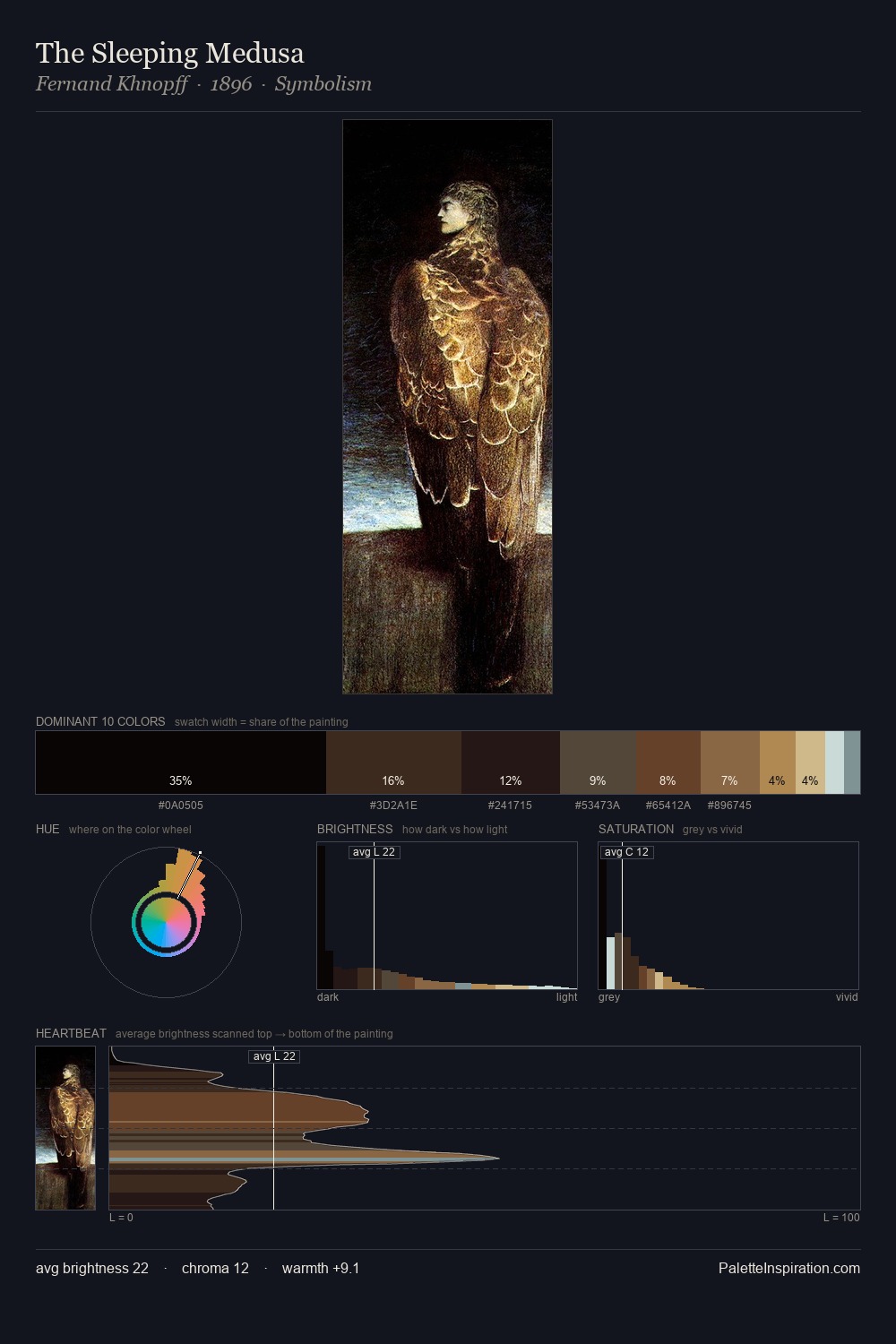896x1344 pixels.
Task: Click the 'where on the color wheel' caption
Action: (x=130, y=830)
